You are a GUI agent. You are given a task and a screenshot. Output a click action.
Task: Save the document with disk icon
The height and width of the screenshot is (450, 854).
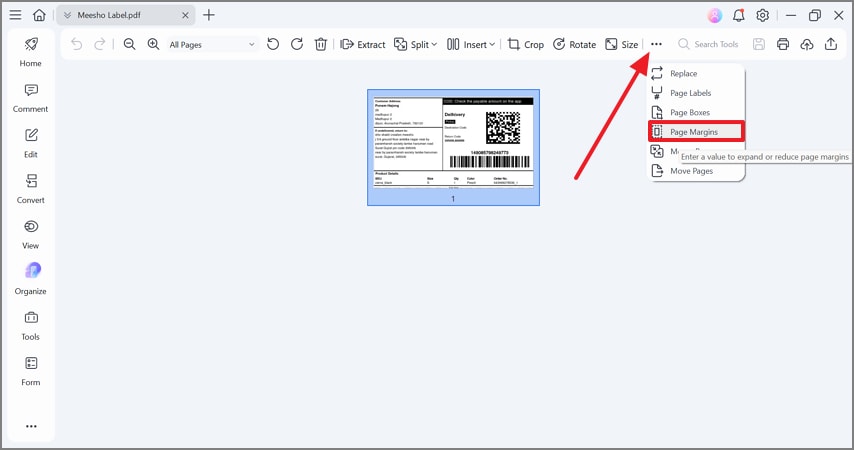[759, 44]
